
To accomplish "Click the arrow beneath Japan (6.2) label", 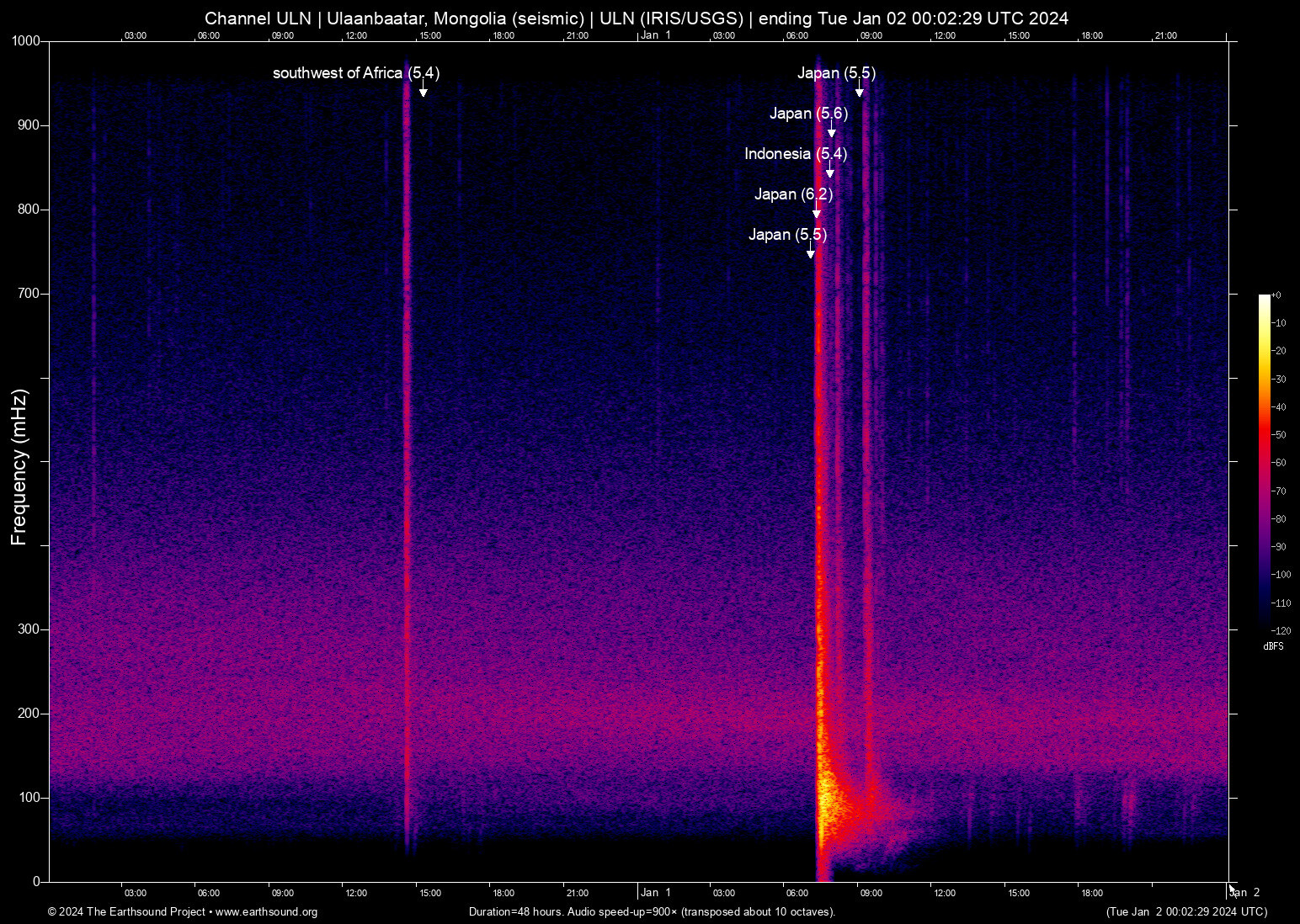I will (x=816, y=212).
